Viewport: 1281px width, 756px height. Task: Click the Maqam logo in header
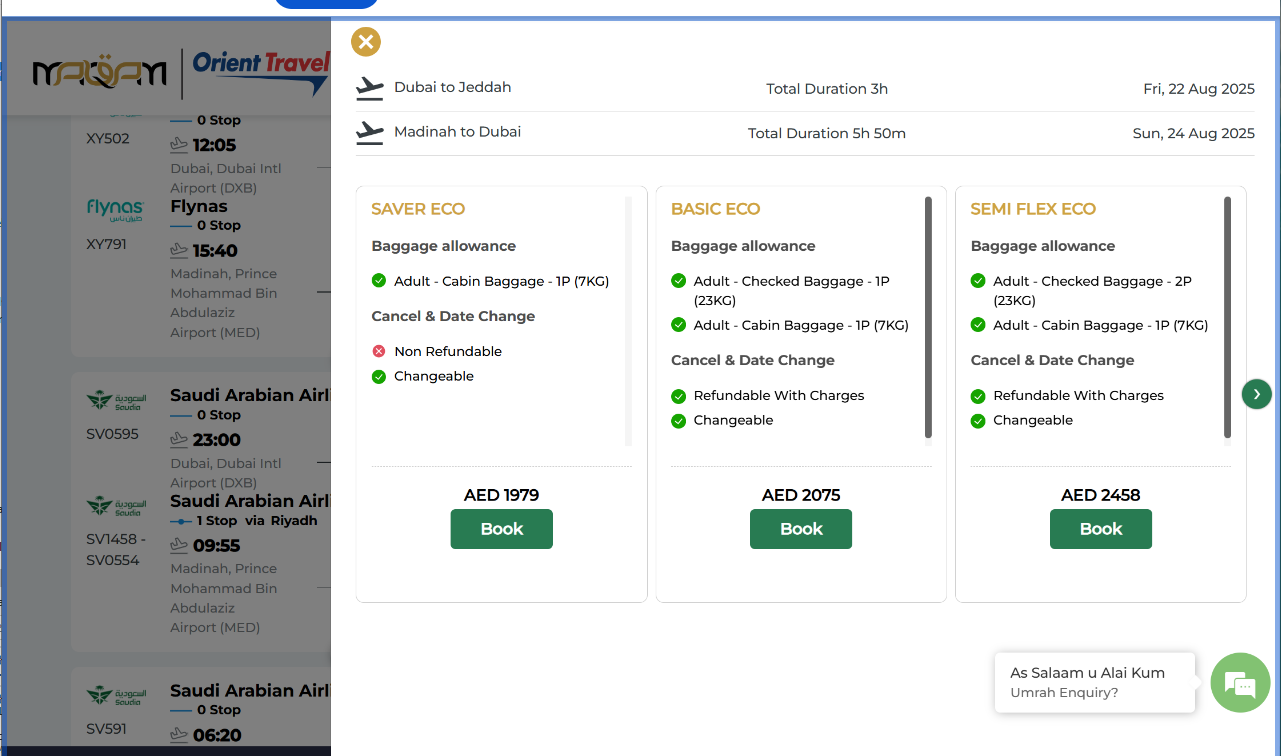[99, 73]
